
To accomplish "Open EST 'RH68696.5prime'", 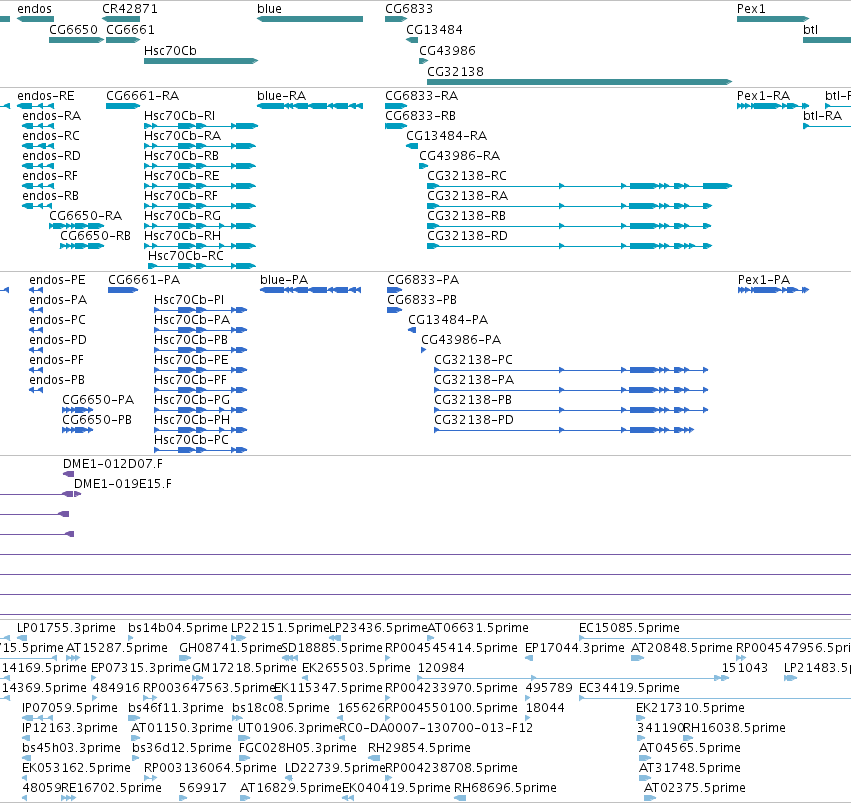I will [505, 788].
